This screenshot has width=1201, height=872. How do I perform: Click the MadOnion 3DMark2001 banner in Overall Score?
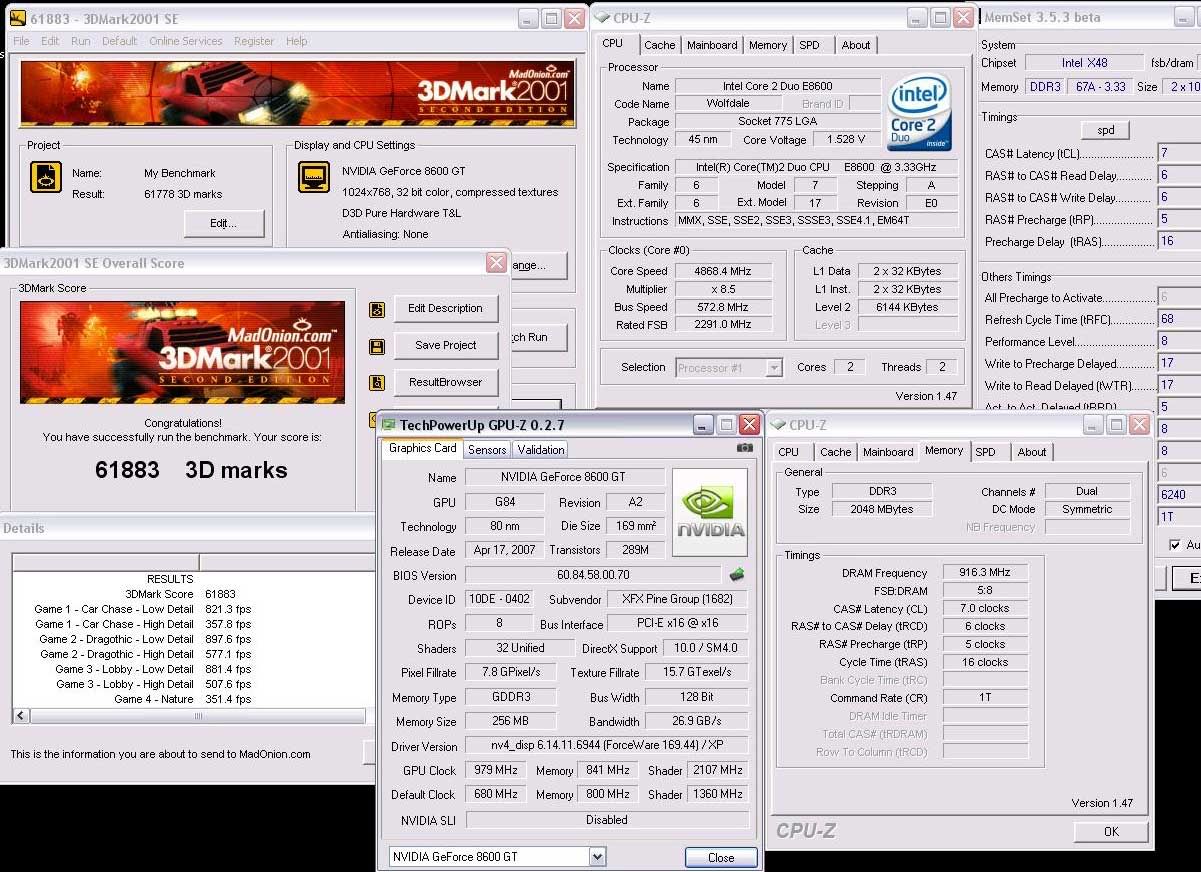pos(182,352)
